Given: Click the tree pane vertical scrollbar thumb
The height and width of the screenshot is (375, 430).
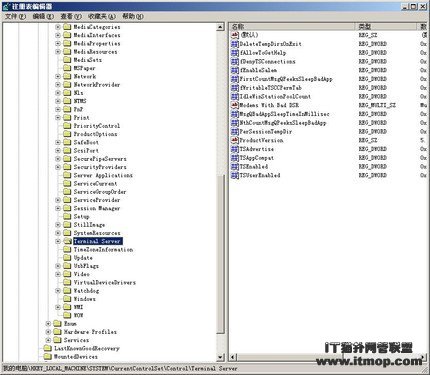Looking at the screenshot, I should click(220, 253).
